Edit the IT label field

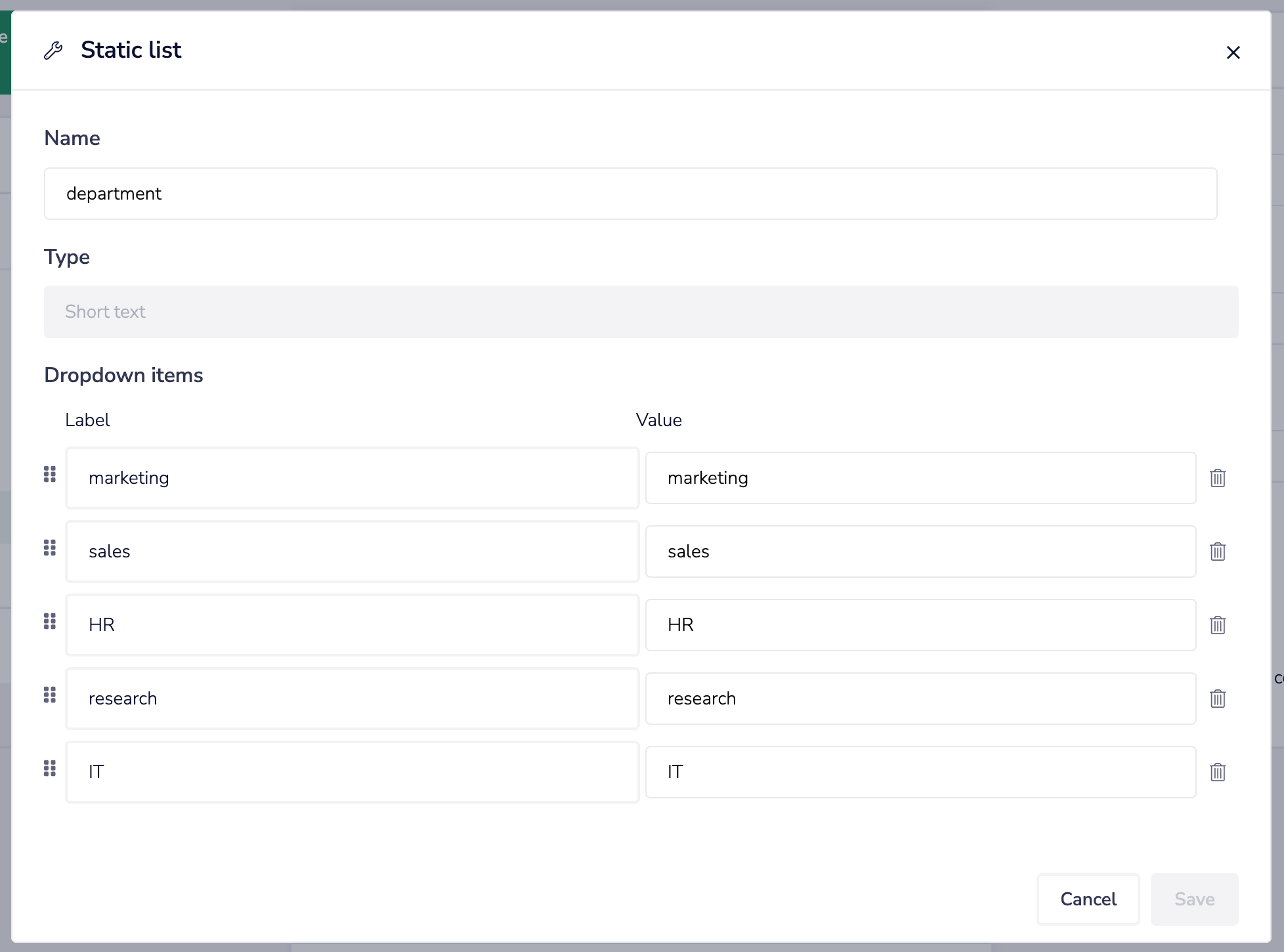[352, 772]
